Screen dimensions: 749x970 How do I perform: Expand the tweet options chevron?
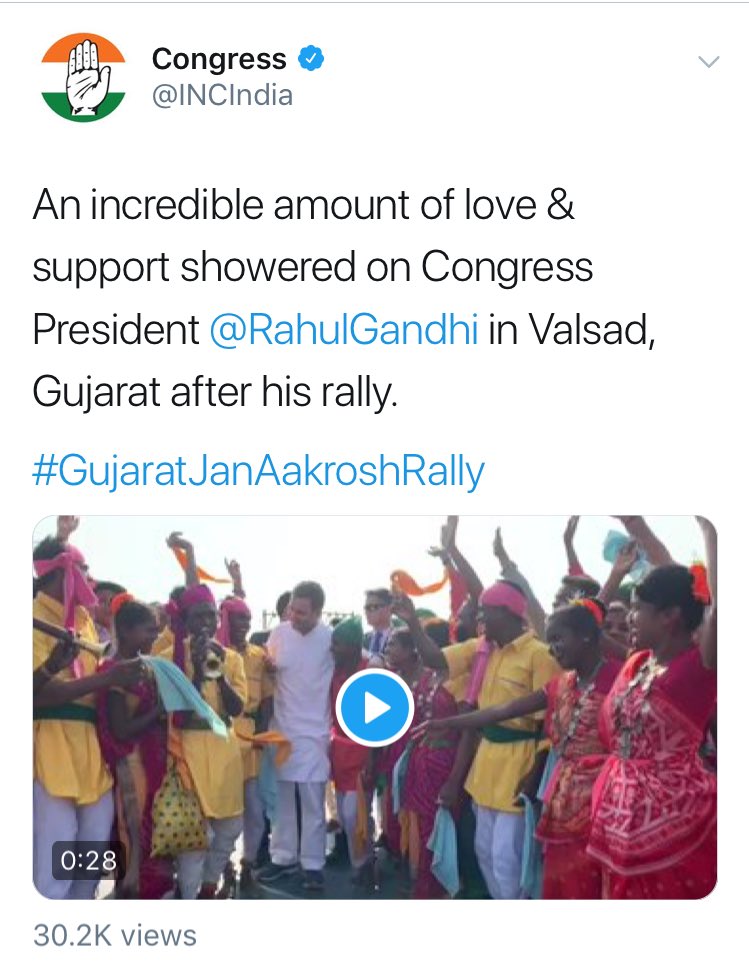(708, 63)
